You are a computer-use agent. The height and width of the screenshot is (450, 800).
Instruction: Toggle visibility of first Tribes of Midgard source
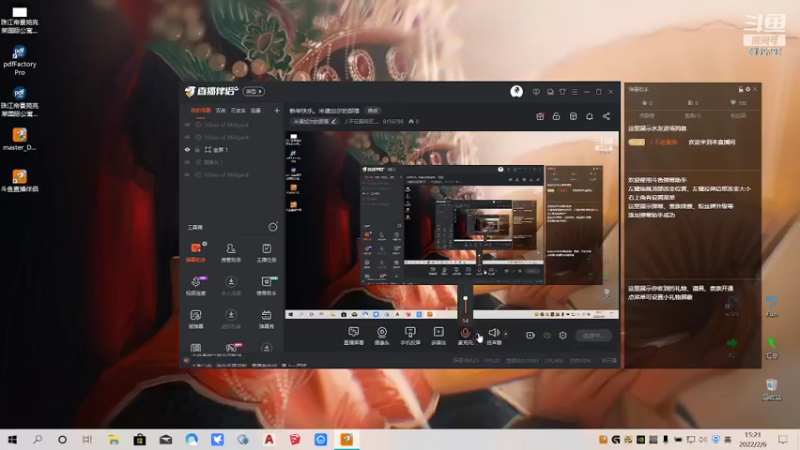187,124
